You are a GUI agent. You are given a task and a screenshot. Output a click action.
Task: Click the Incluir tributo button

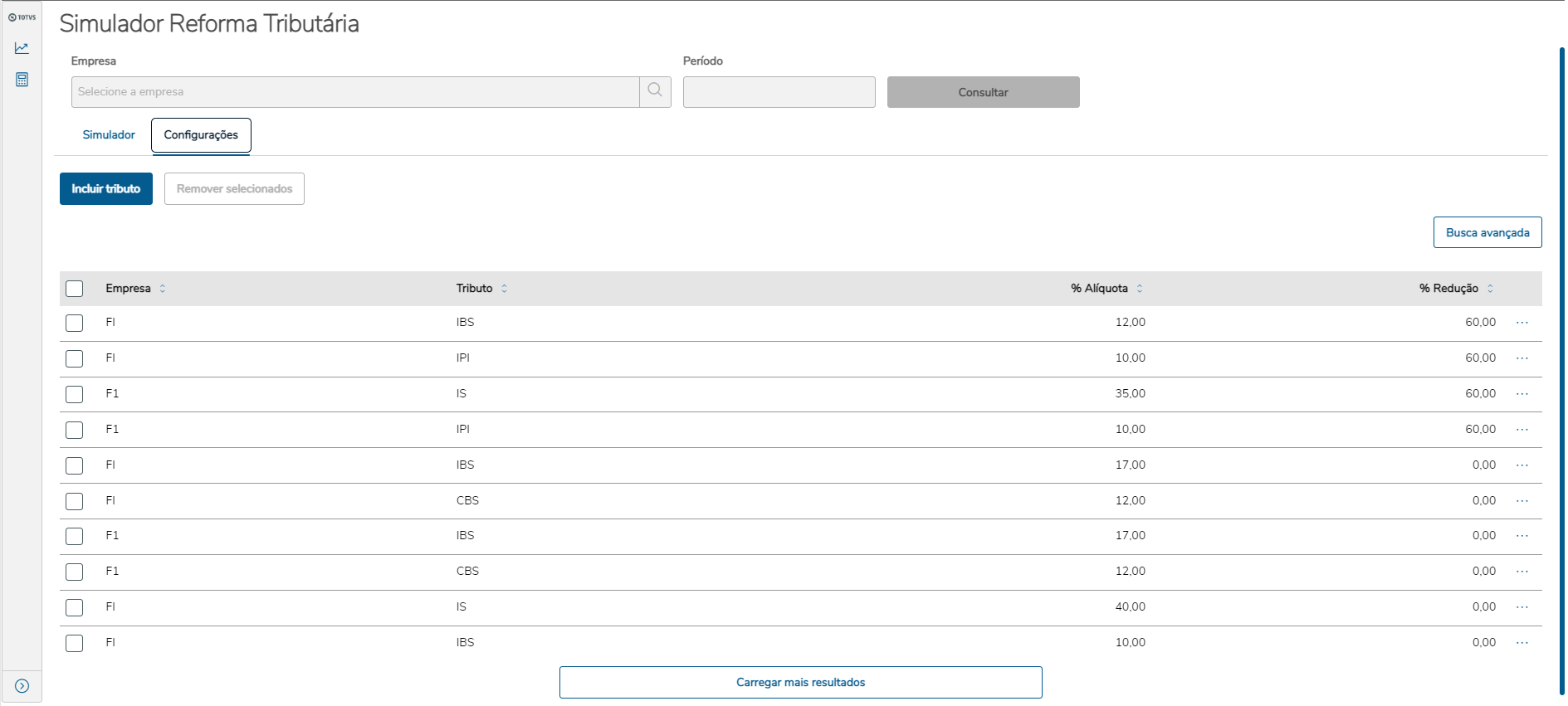pos(106,189)
